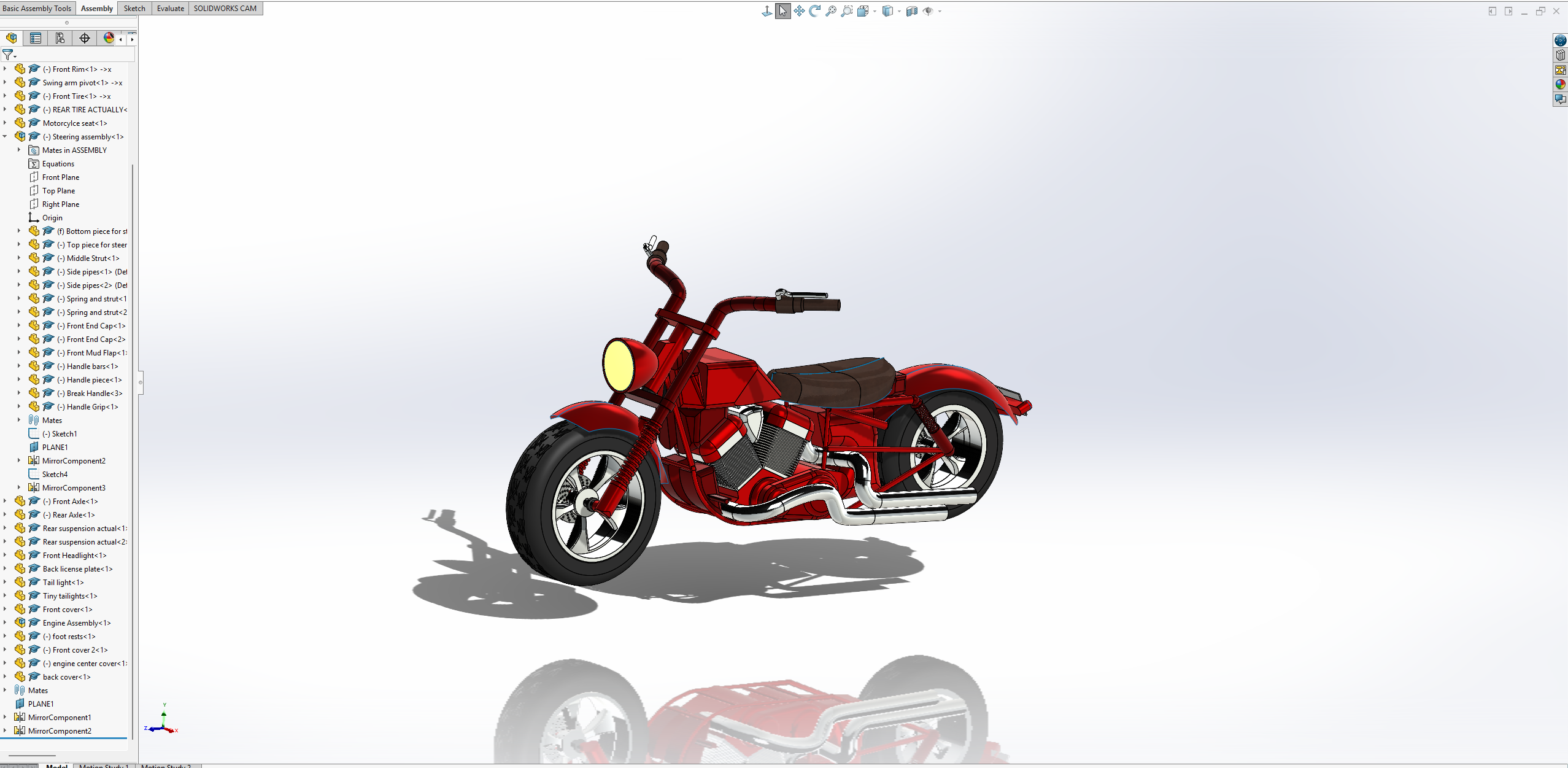This screenshot has width=1568, height=768.
Task: Select the Equations item
Action: [x=58, y=164]
